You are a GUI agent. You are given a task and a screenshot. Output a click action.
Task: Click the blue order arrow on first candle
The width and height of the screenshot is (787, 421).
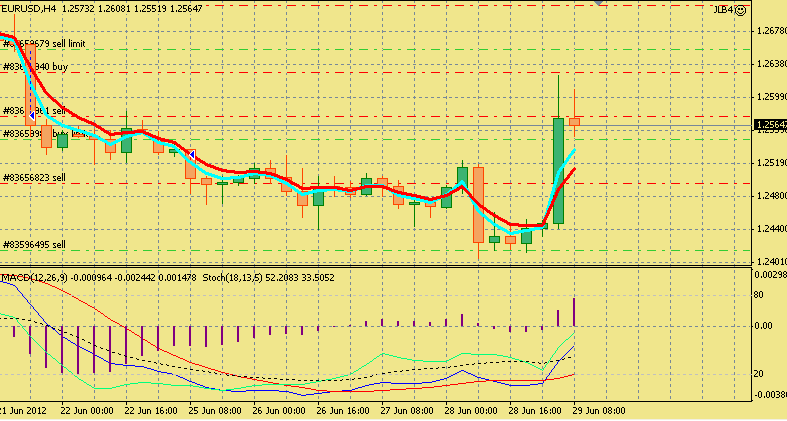click(31, 115)
